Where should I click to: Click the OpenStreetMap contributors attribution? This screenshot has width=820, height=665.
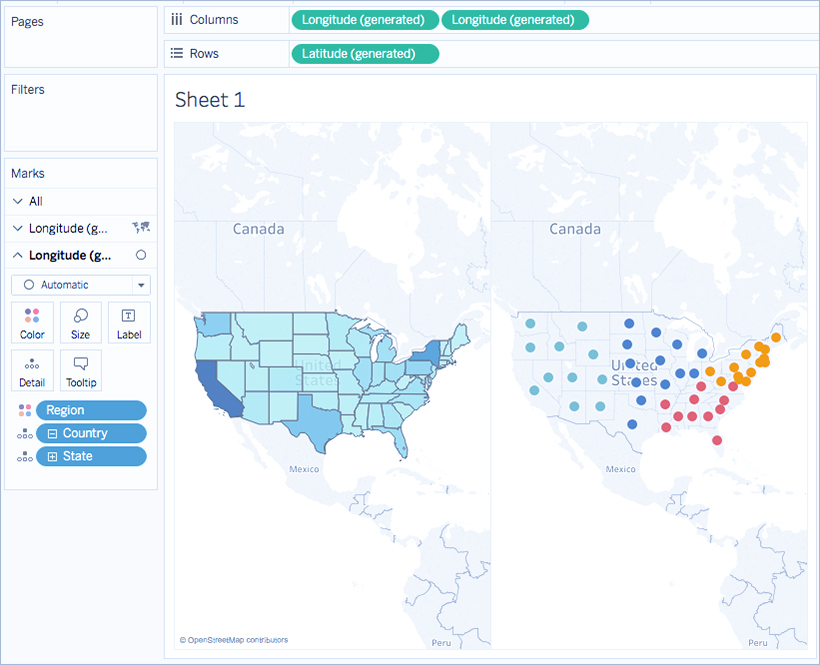233,640
